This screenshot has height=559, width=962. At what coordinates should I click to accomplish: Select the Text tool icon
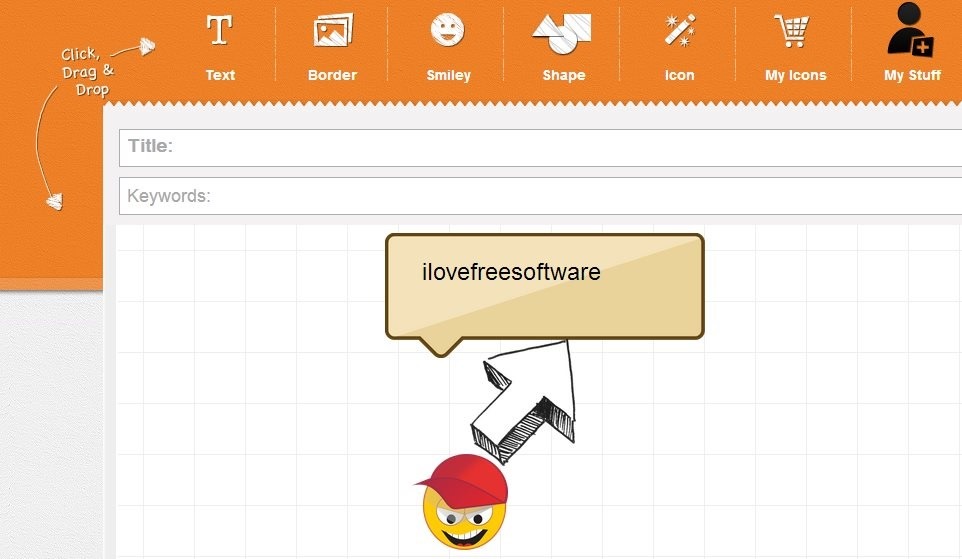coord(219,31)
